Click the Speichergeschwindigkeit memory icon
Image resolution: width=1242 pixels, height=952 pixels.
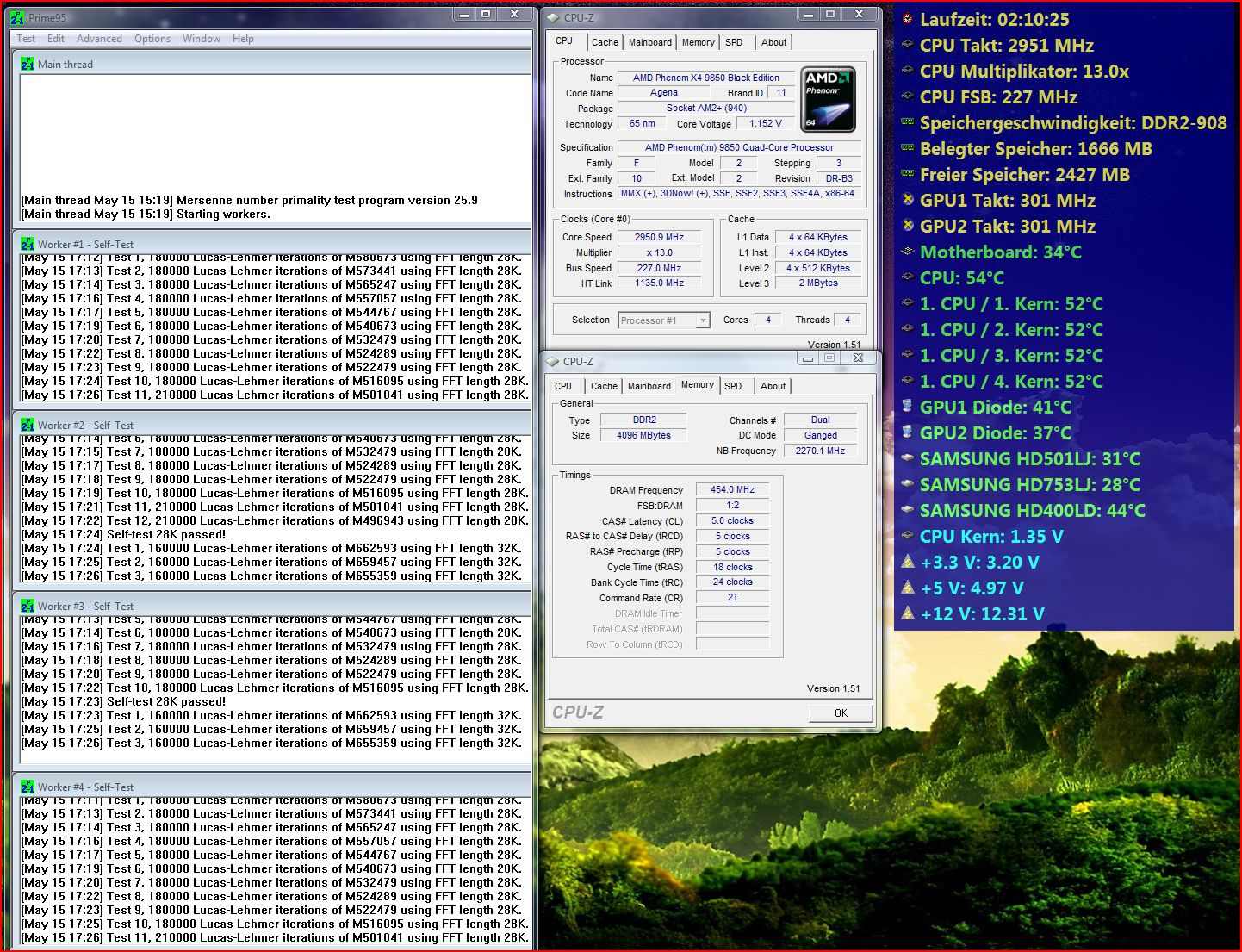(x=907, y=121)
